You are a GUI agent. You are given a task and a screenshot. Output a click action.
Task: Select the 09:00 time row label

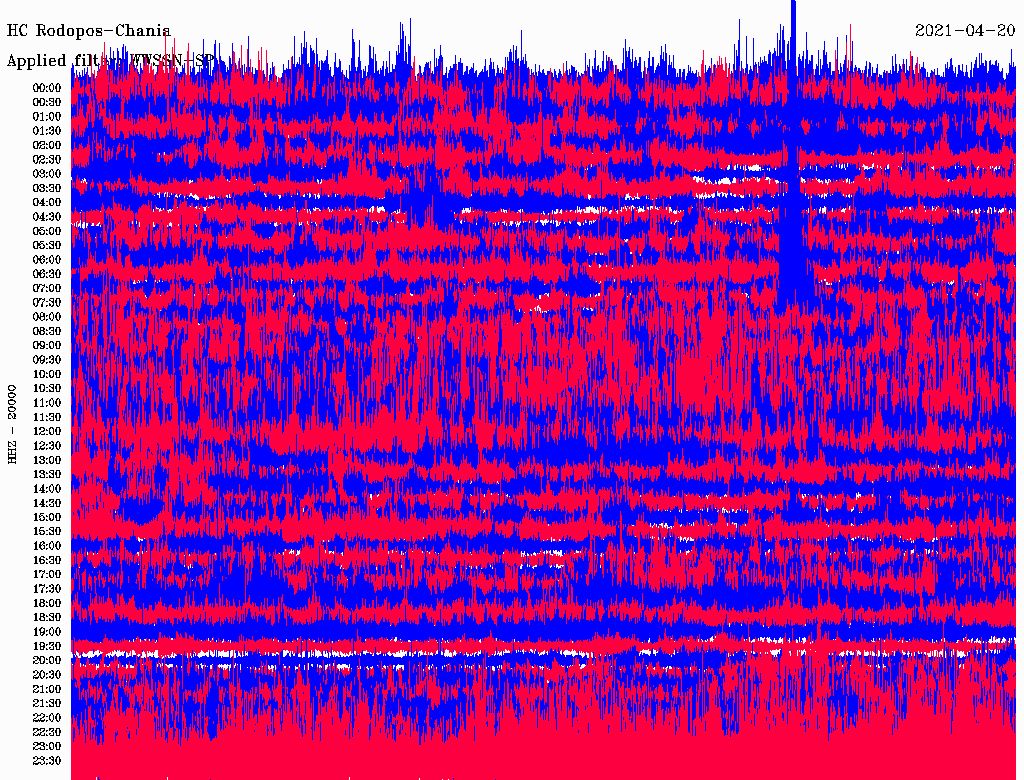pyautogui.click(x=47, y=346)
